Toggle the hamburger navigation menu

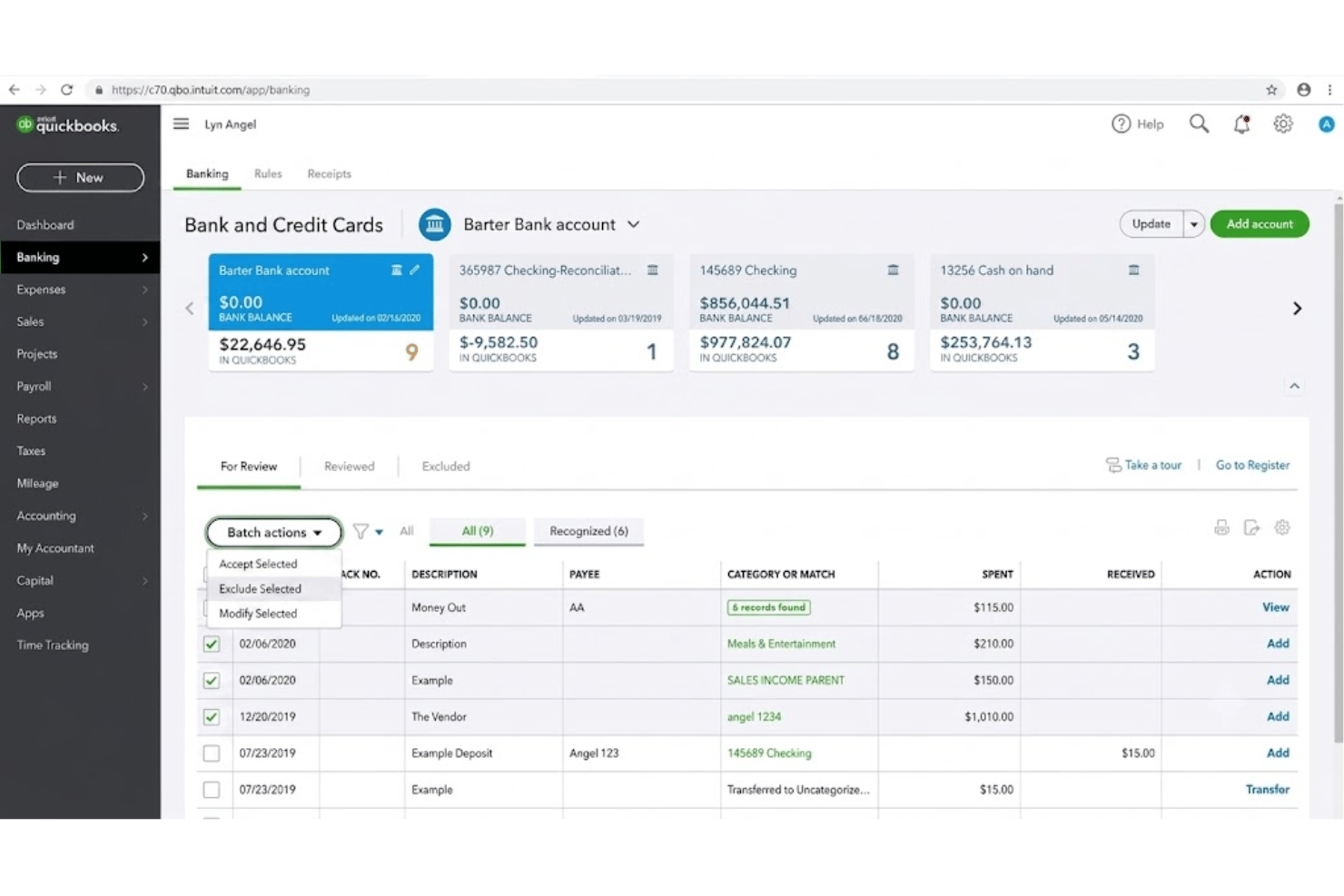[x=182, y=123]
